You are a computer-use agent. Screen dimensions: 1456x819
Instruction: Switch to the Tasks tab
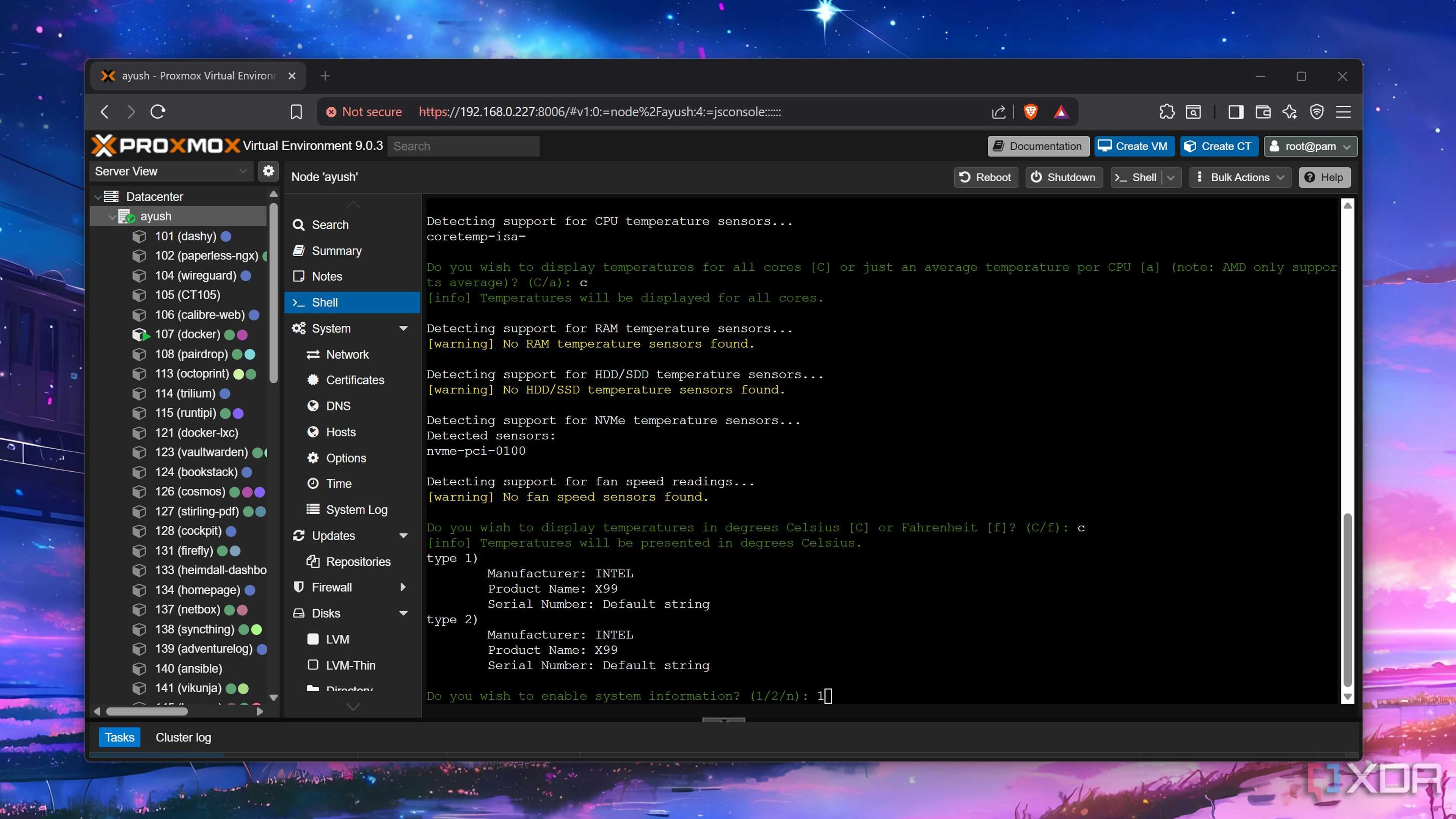119,737
